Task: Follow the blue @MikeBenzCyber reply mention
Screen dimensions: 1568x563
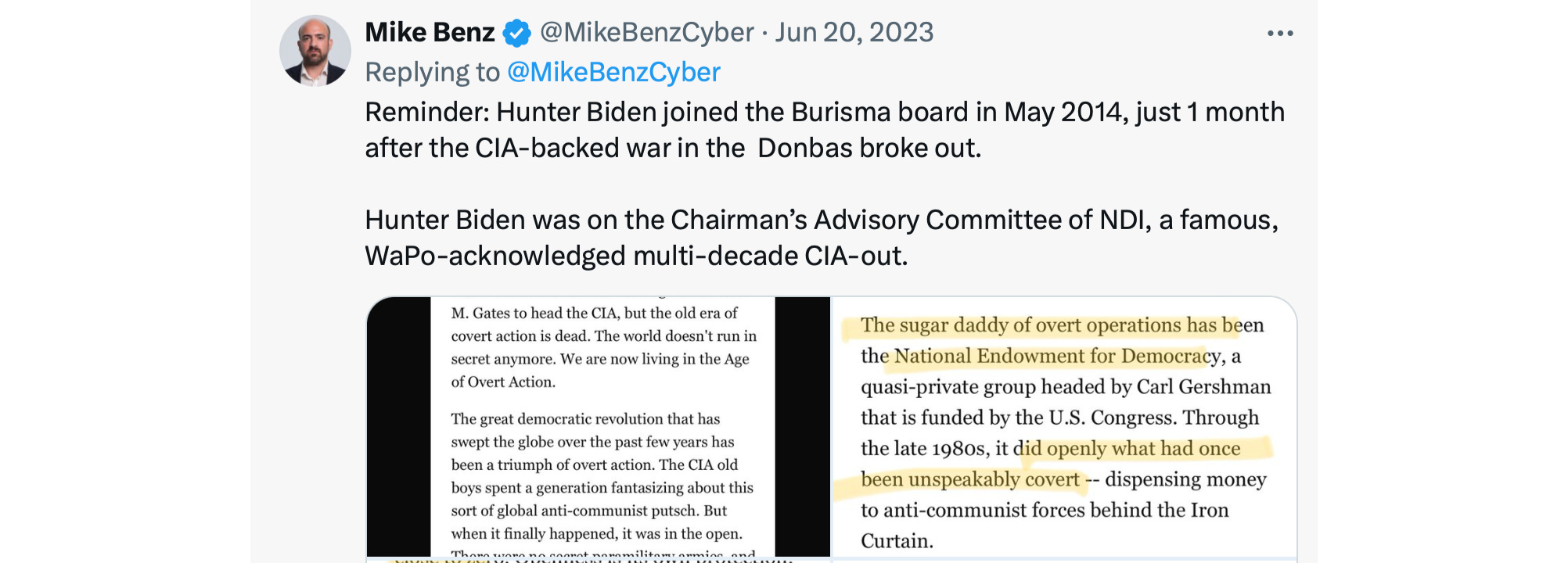Action: pyautogui.click(x=613, y=72)
